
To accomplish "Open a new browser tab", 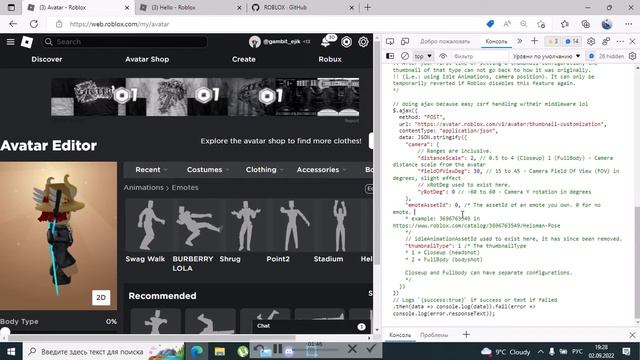I will 367,7.
